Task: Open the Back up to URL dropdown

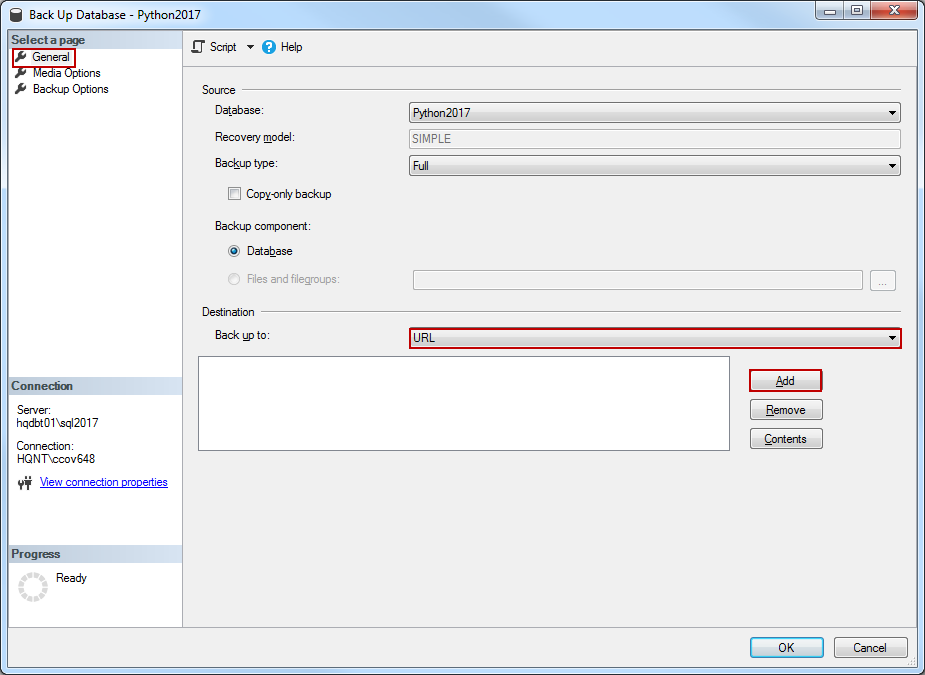Action: click(x=655, y=338)
